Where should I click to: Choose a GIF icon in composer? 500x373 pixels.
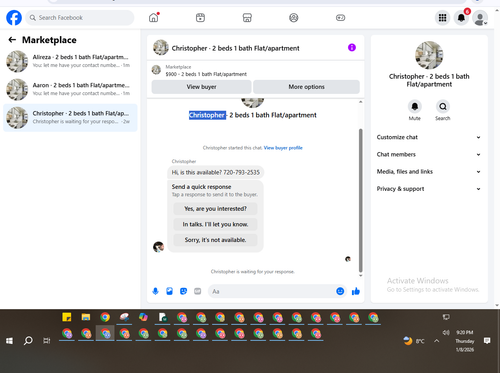[x=198, y=291]
